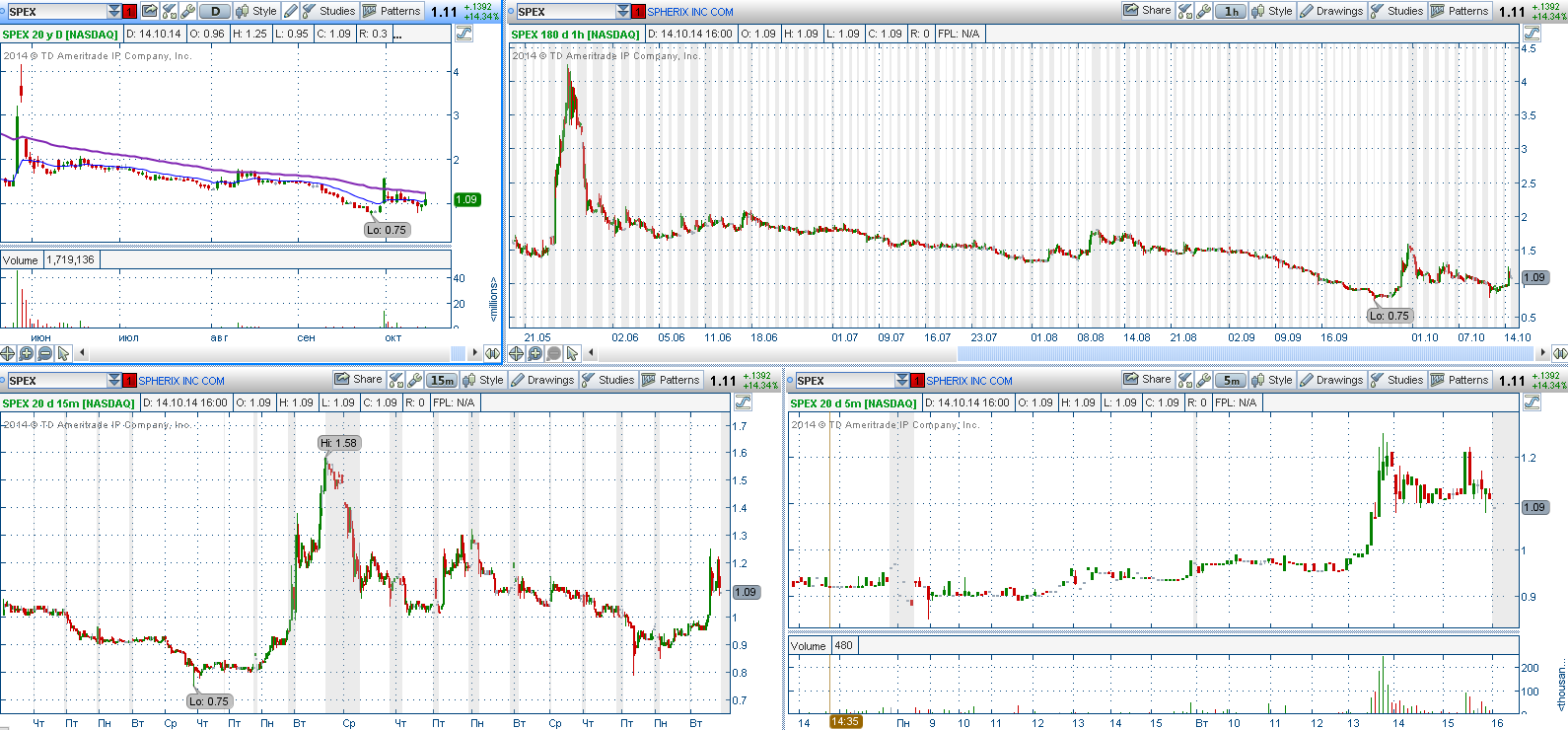1568x730 pixels.
Task: Zoom in with magnifier below the 1h chart
Action: tap(535, 353)
